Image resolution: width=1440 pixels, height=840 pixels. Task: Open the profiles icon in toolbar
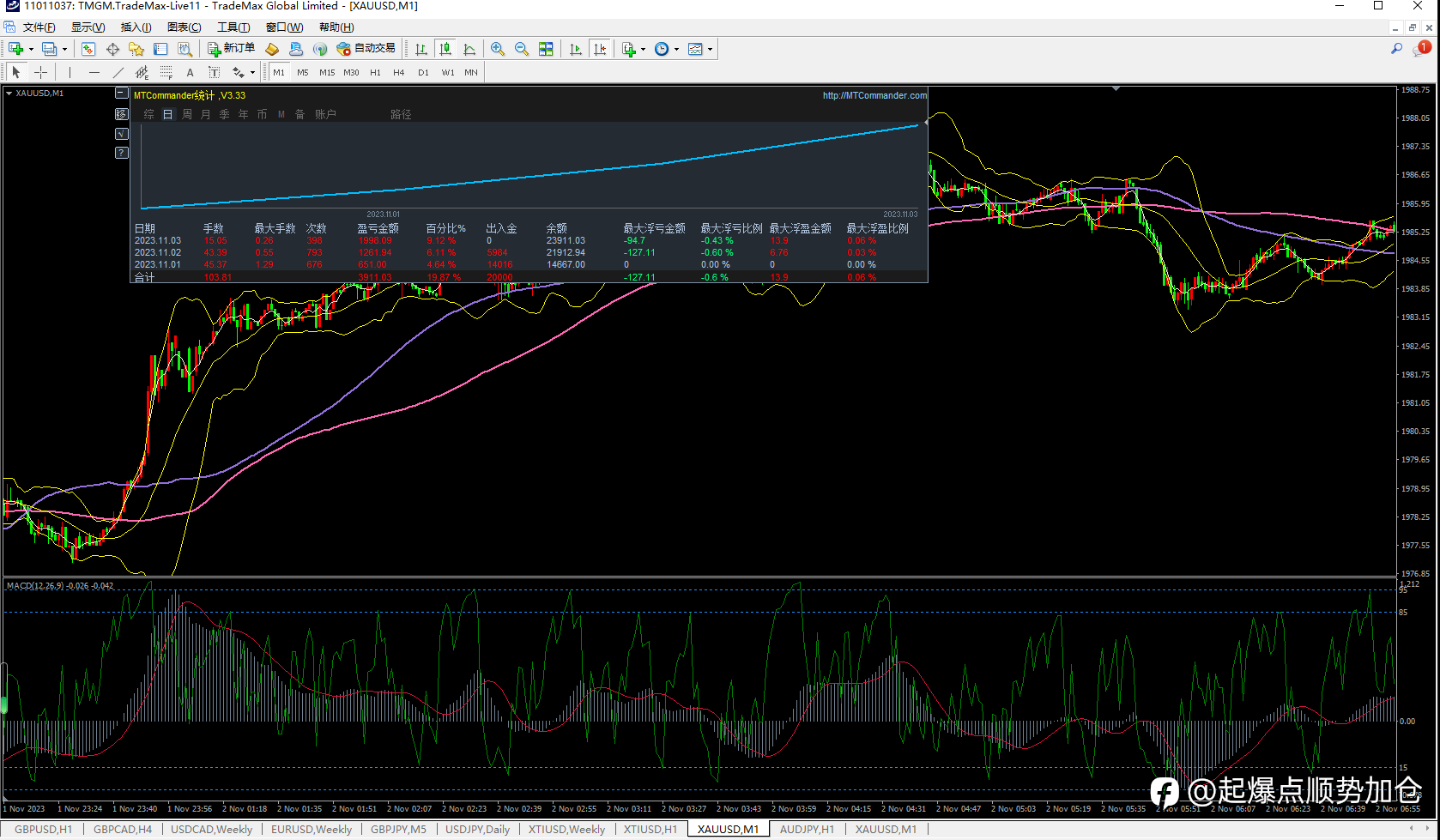[x=49, y=49]
